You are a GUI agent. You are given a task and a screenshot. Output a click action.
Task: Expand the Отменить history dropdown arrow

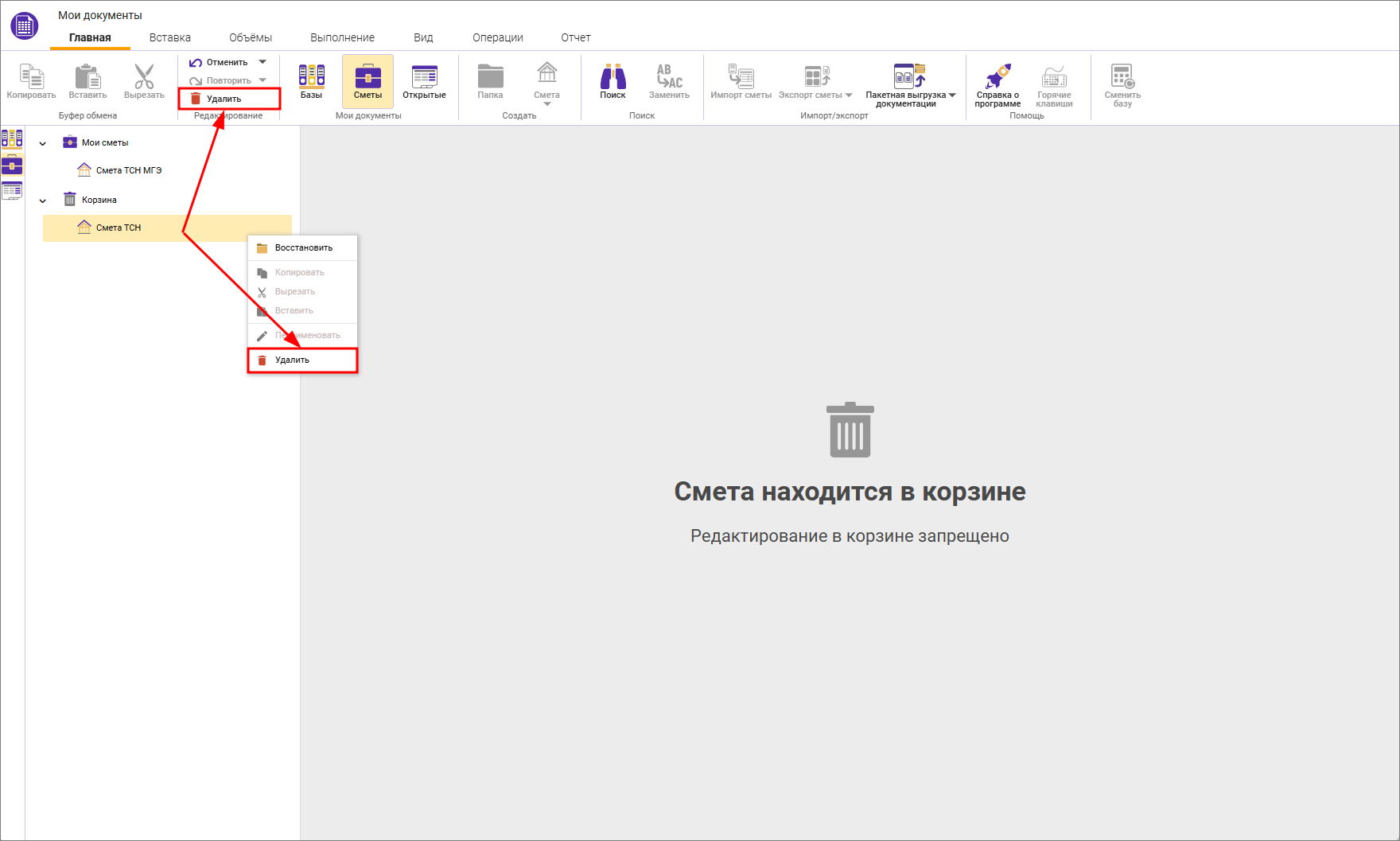pos(262,62)
